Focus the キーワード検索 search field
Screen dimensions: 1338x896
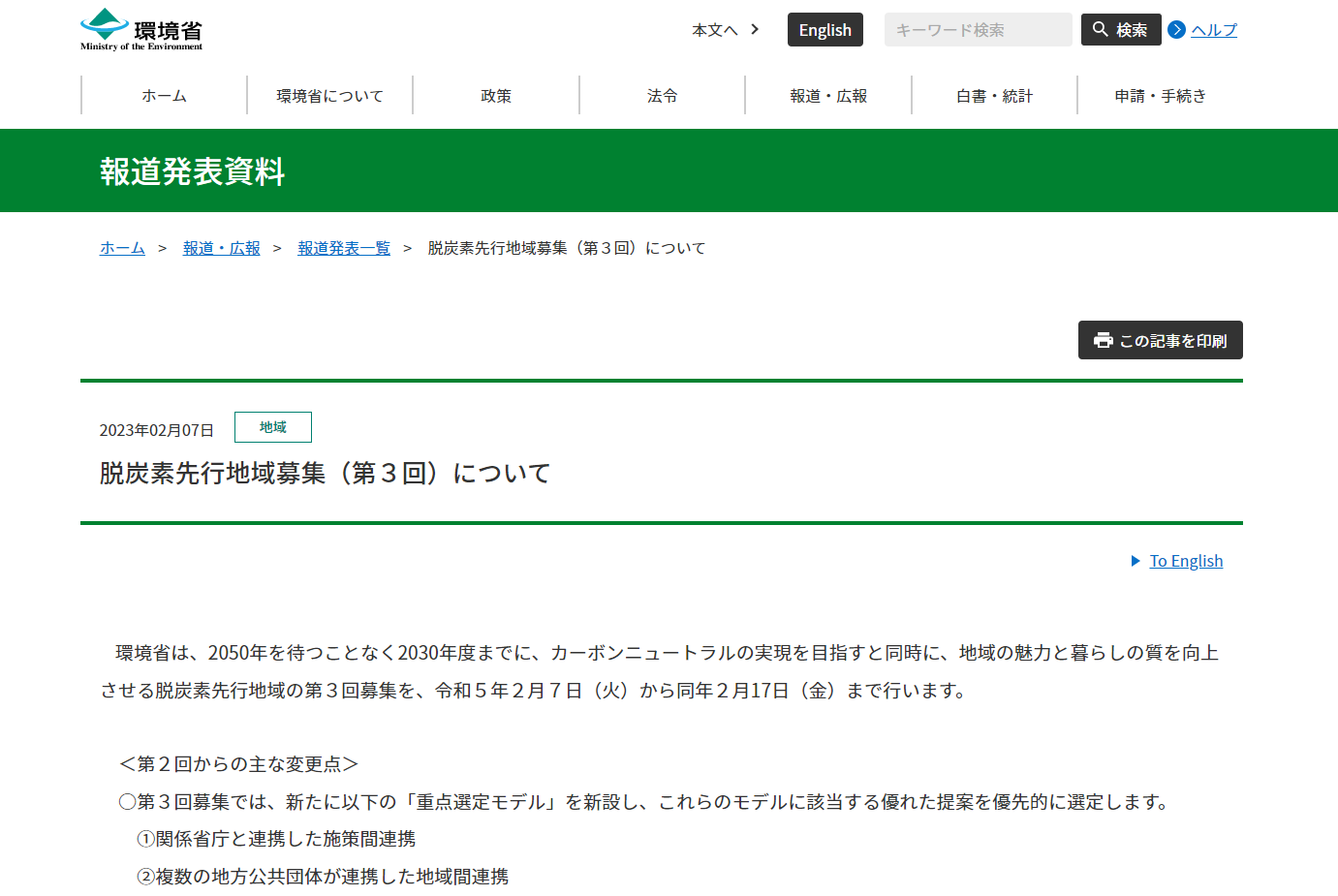(977, 30)
